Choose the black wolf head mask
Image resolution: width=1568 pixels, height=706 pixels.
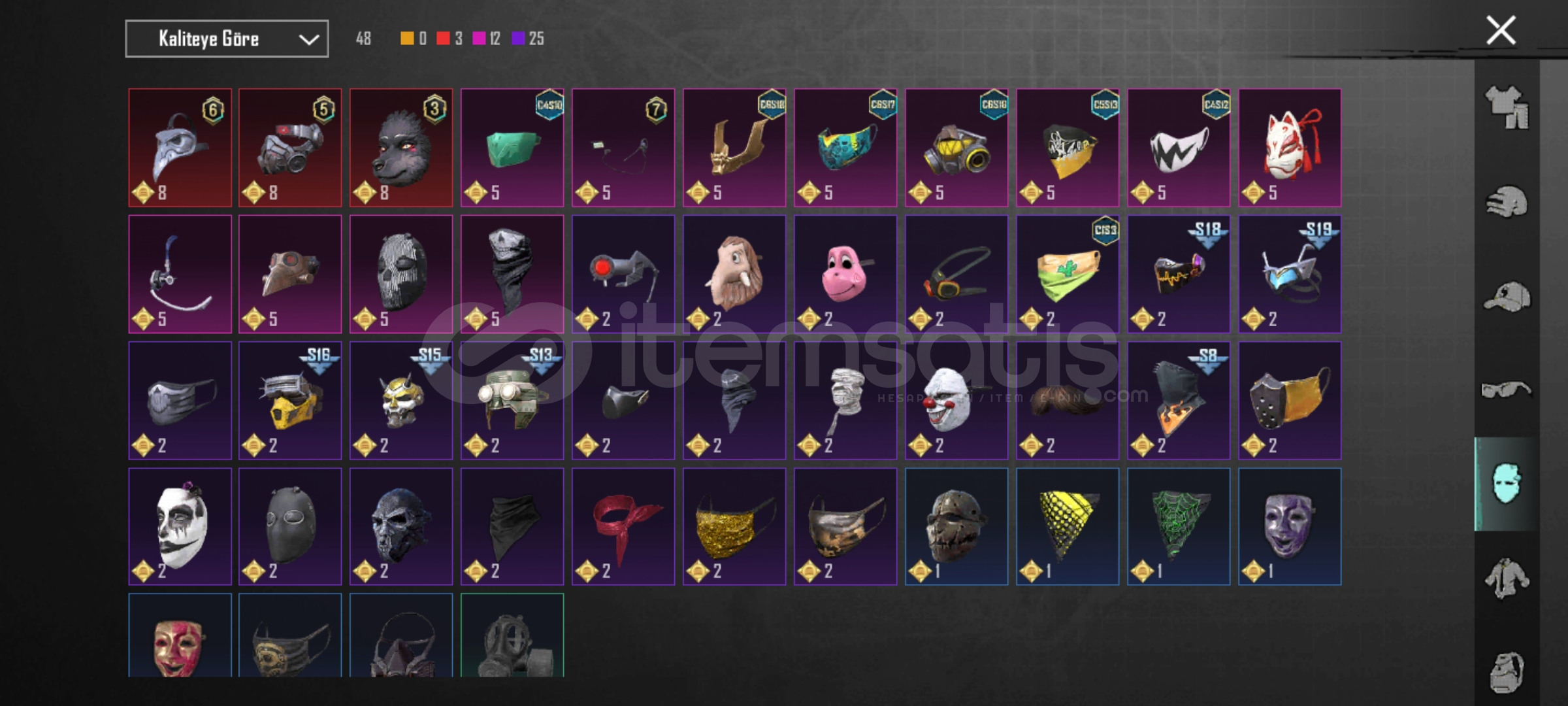(401, 148)
